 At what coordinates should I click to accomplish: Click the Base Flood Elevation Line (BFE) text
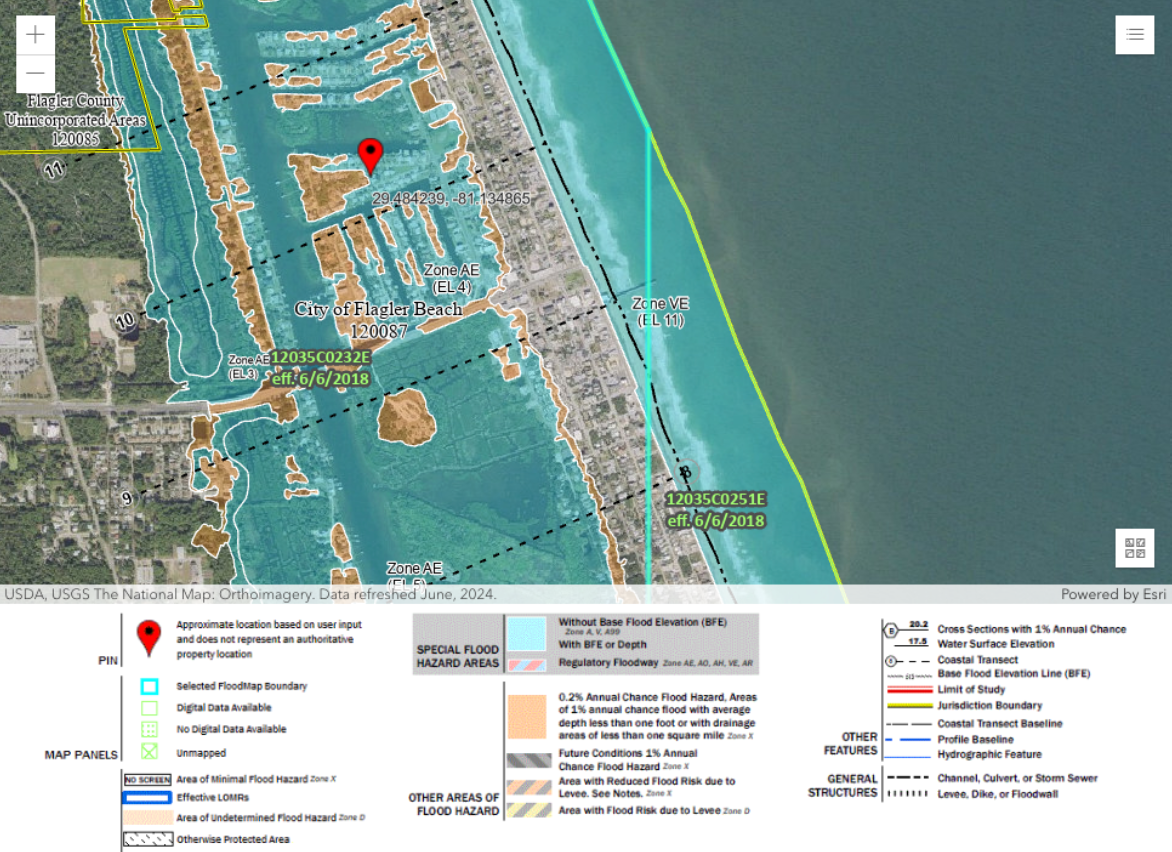1014,673
